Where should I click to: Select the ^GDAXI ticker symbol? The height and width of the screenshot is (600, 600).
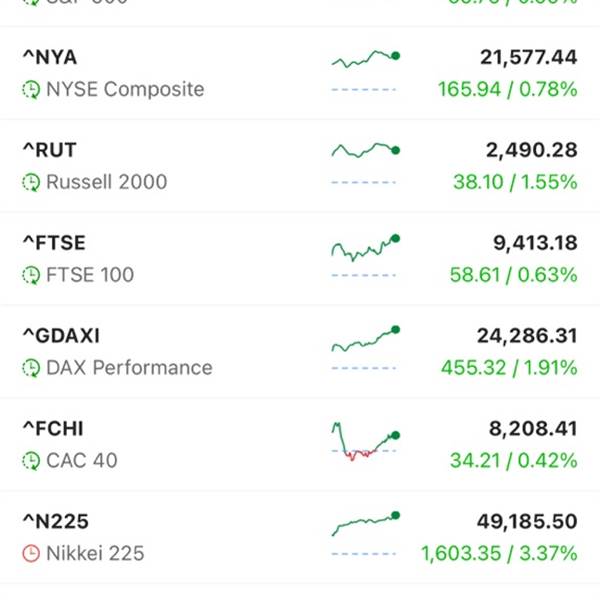coord(61,335)
